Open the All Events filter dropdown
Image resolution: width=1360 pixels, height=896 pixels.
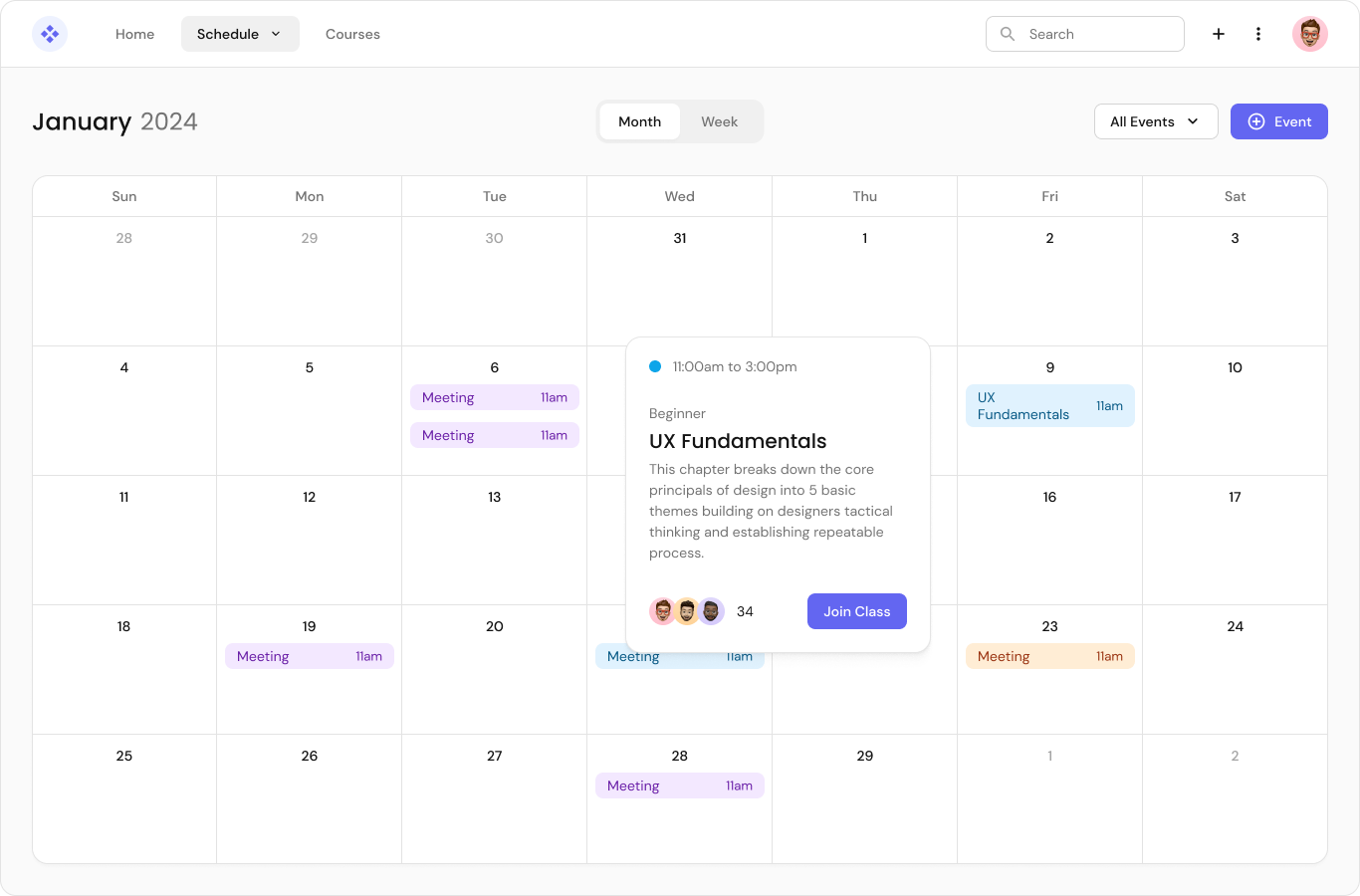1156,120
